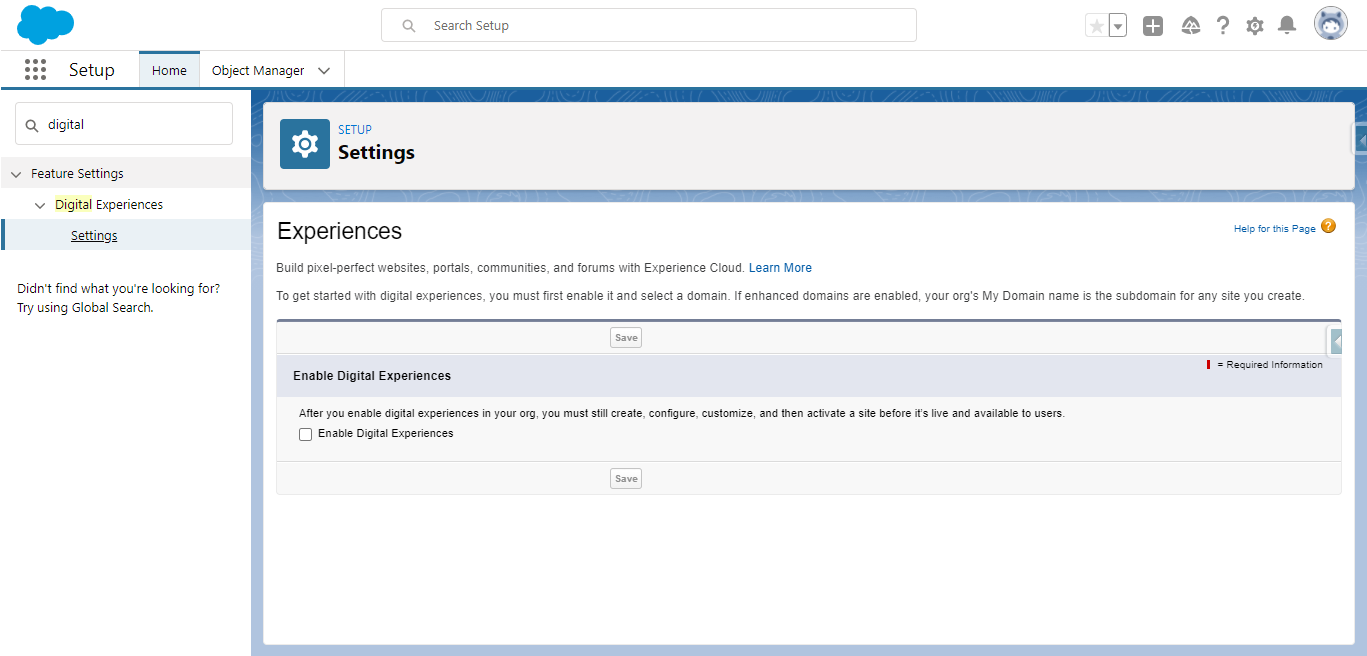Open the global actions plus icon
Screen dimensions: 1367x656
point(1153,26)
